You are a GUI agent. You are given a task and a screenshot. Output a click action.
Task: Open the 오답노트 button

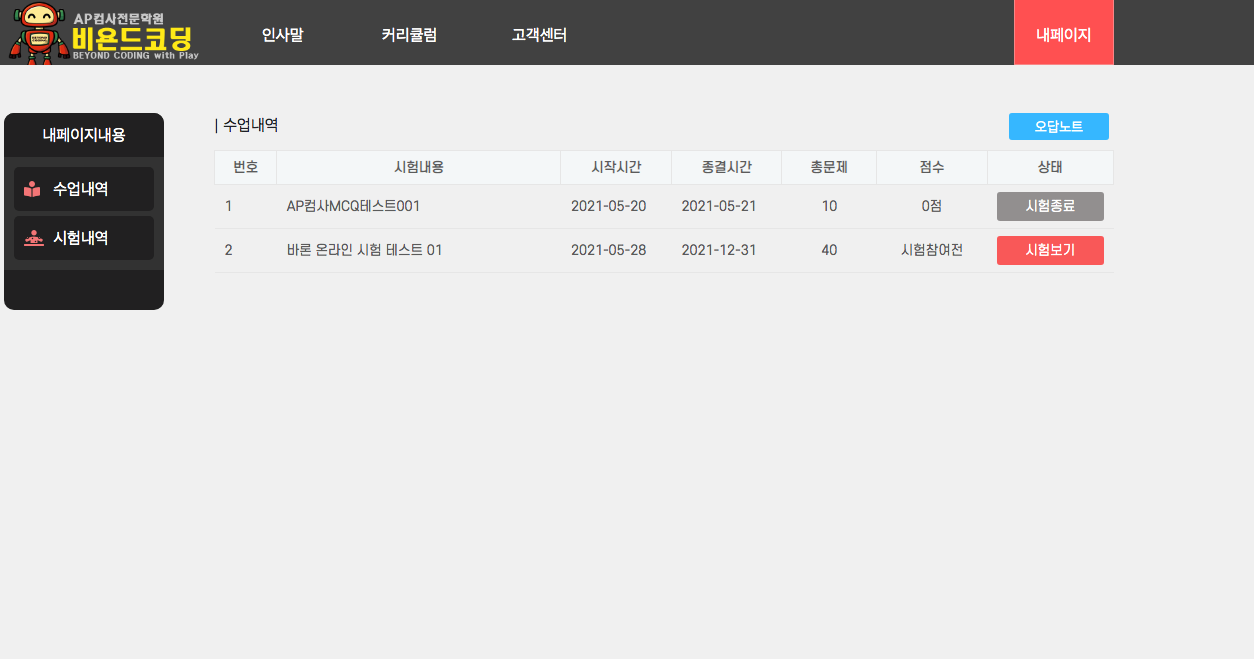[x=1058, y=126]
